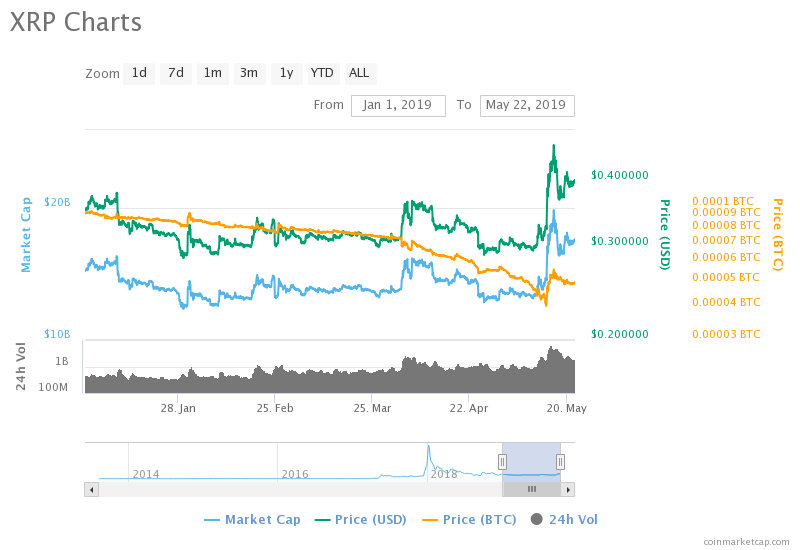Click the 20. May axis label
The image size is (800, 550).
(x=567, y=408)
